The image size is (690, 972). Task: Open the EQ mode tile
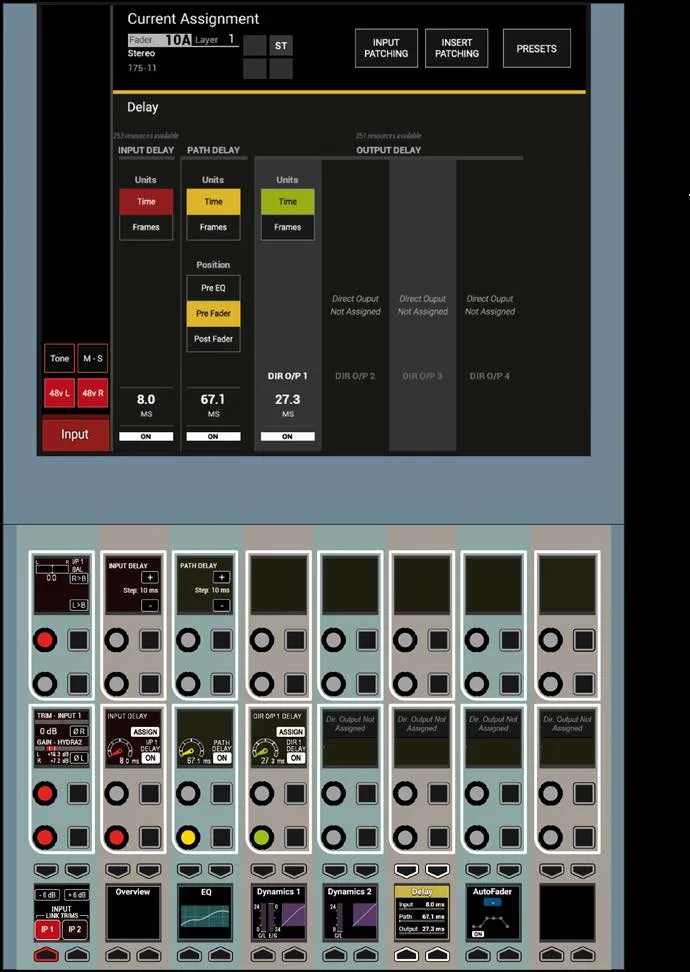point(205,912)
